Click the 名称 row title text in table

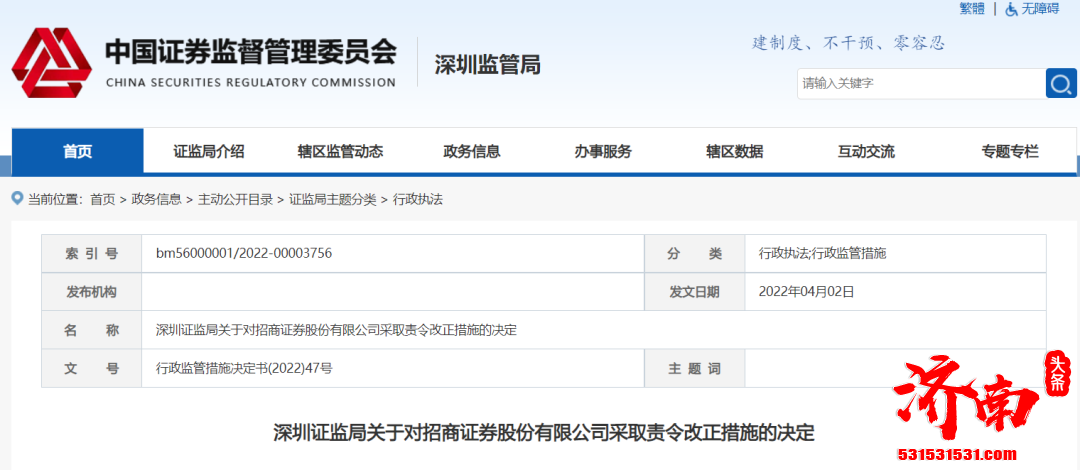[336, 330]
